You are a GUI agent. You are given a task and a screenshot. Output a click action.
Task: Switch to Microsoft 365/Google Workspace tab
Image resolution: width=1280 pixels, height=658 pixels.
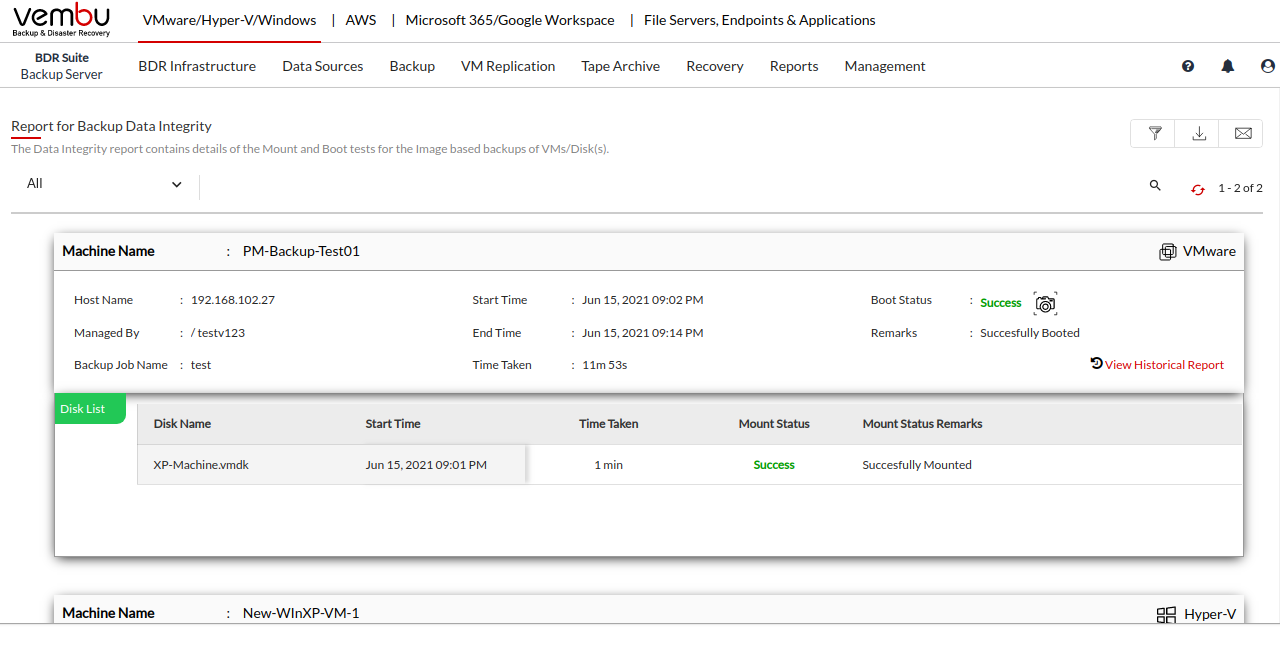click(510, 20)
